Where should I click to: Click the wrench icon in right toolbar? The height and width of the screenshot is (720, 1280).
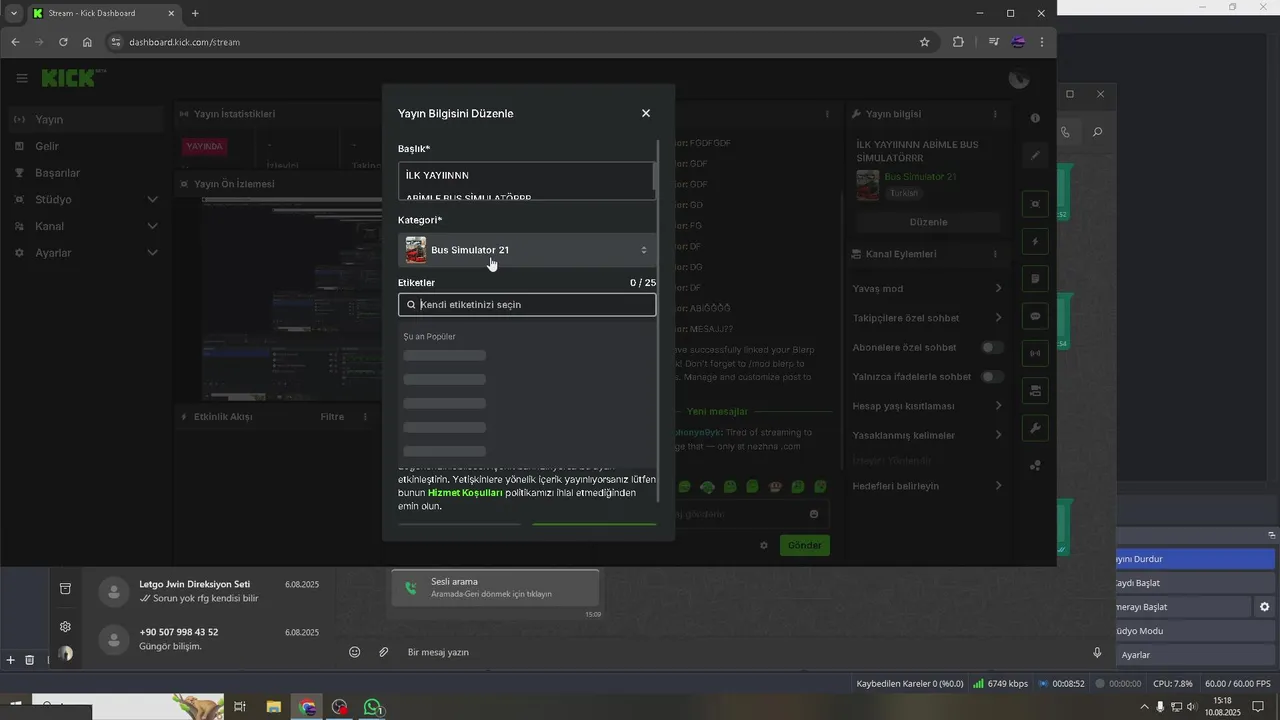(x=1035, y=428)
